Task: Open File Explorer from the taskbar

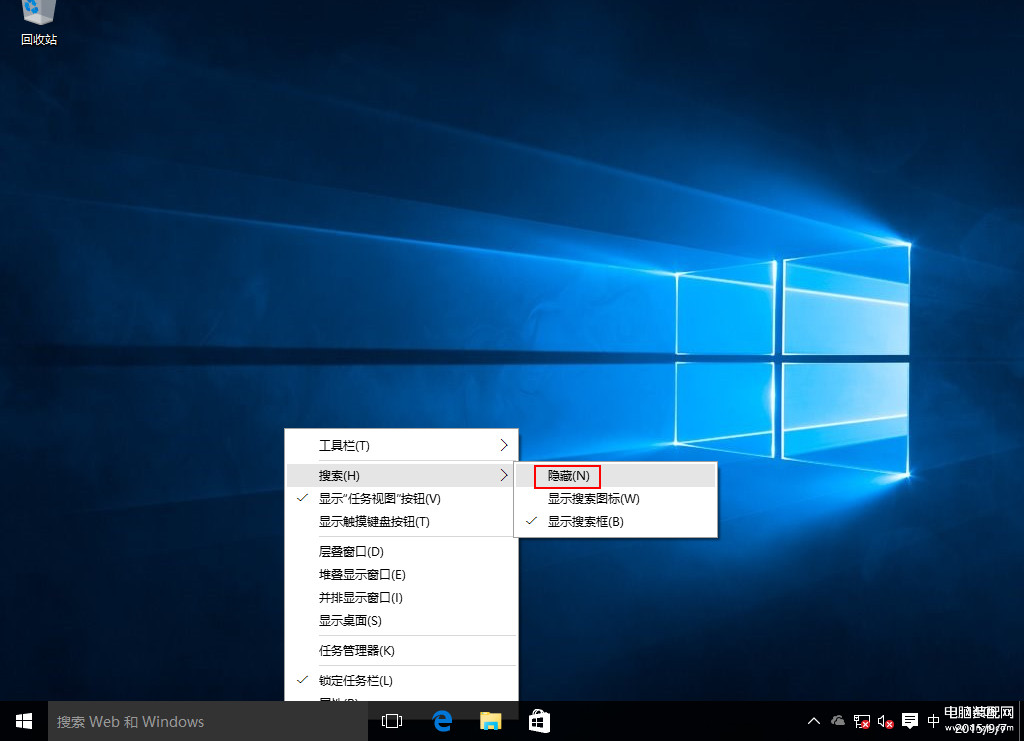Action: 490,721
